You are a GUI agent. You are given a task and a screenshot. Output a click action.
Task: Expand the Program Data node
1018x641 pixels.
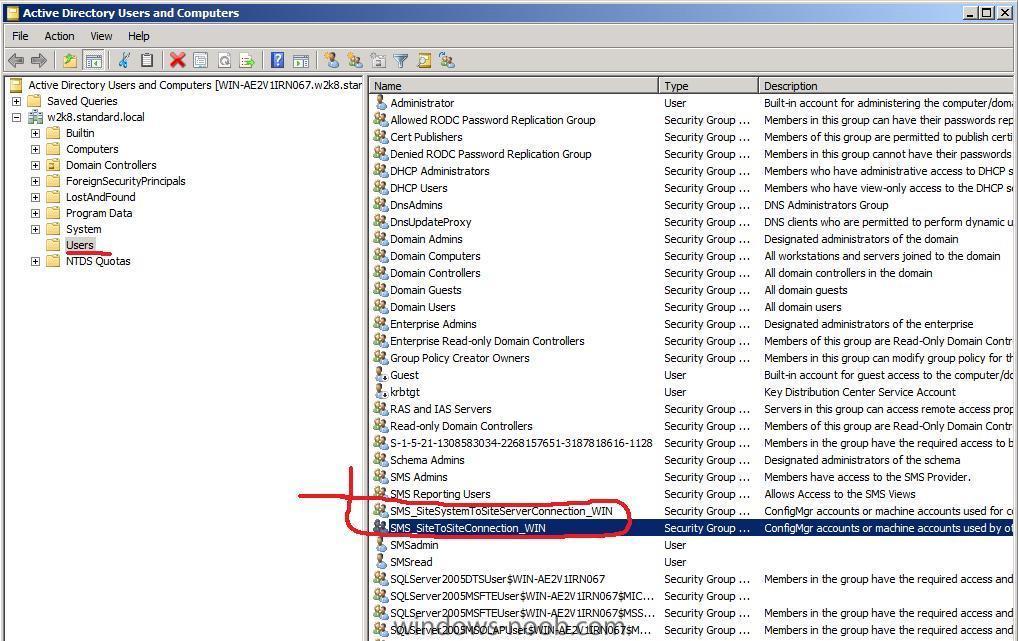35,214
